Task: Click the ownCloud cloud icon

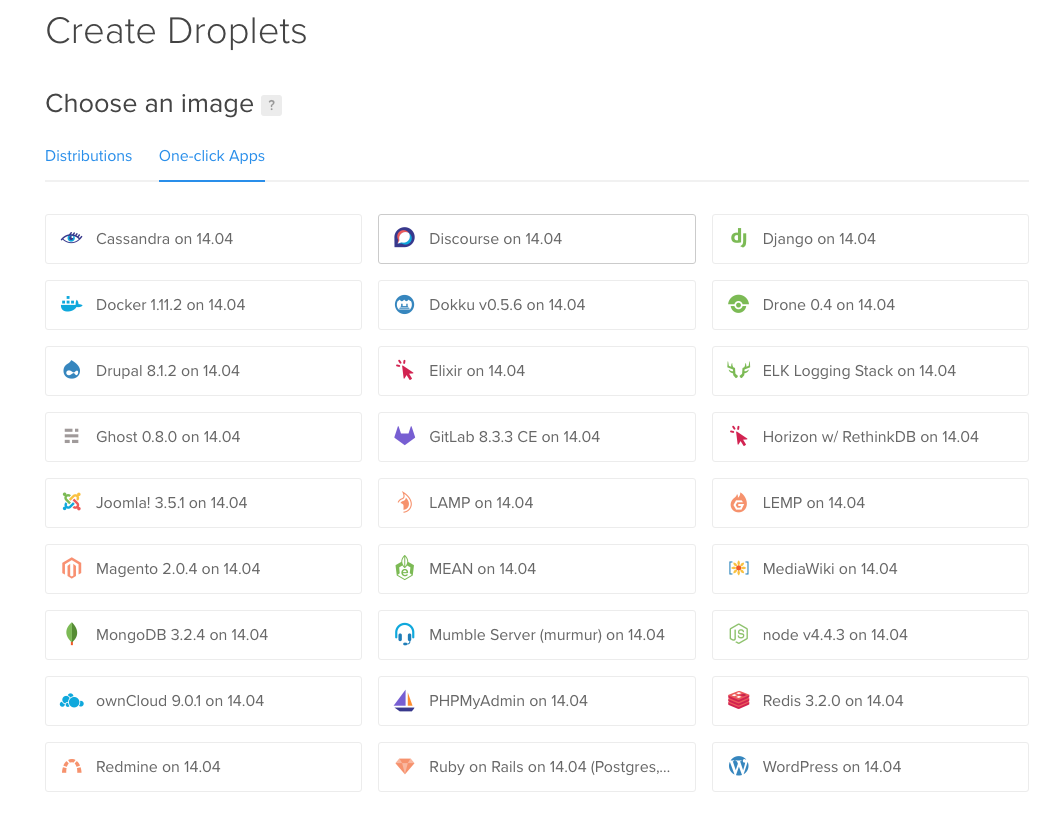Action: tap(72, 700)
